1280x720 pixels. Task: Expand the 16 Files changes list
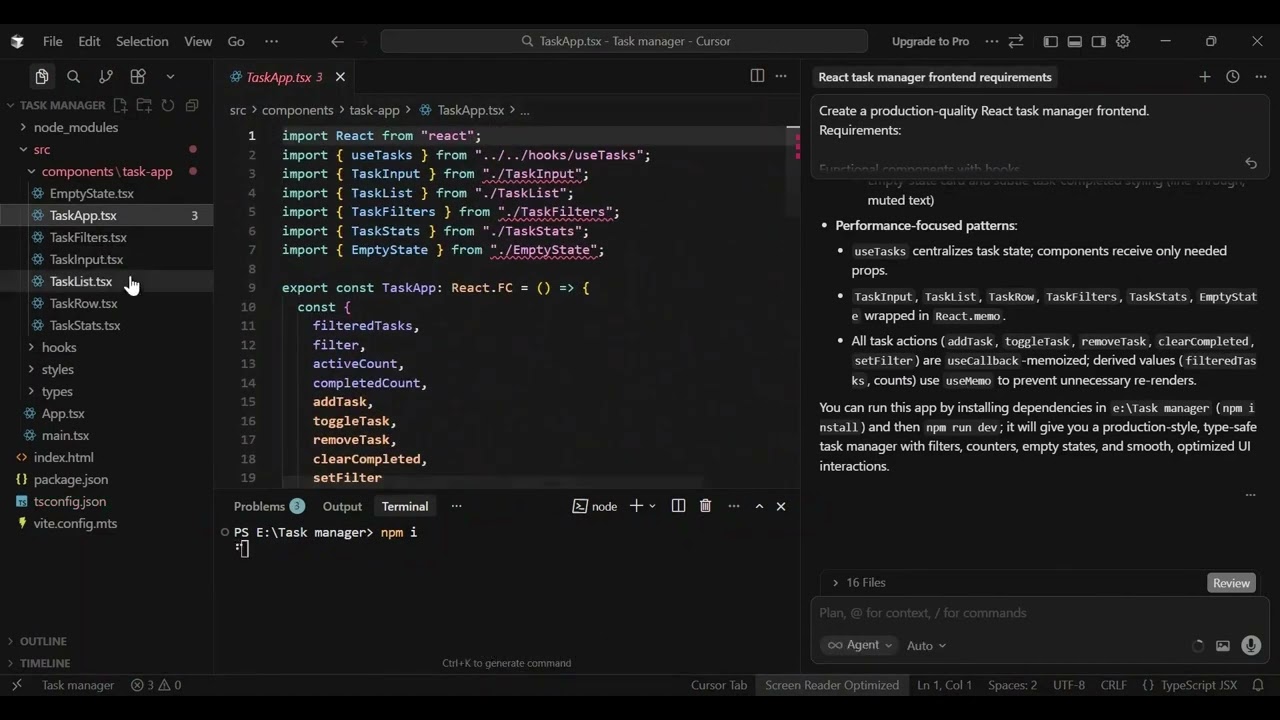point(858,582)
